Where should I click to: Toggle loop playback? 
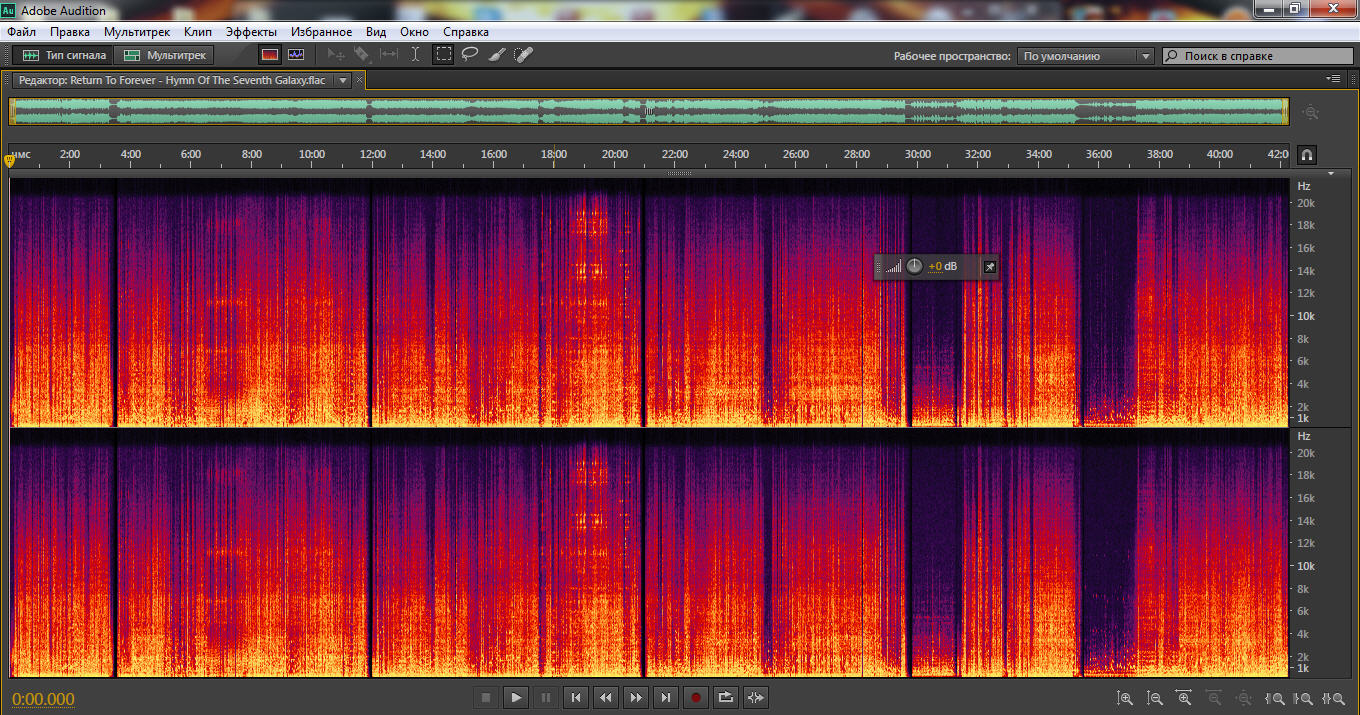[726, 697]
